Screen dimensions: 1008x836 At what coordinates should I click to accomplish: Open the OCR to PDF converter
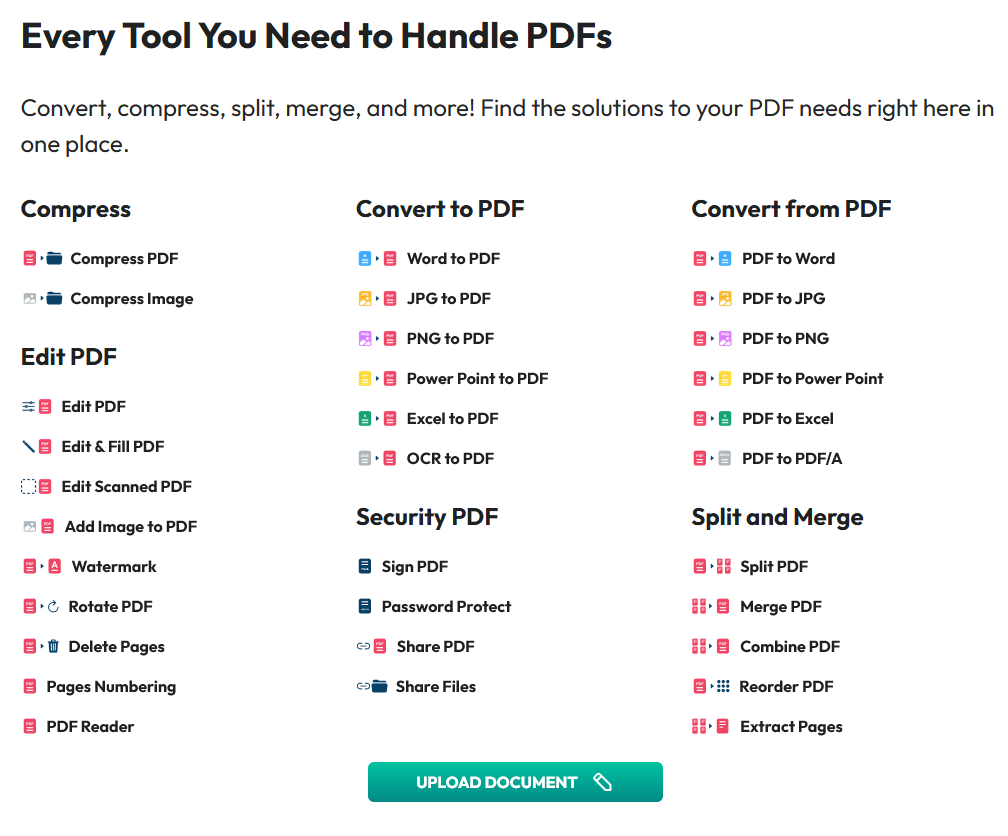click(x=450, y=458)
